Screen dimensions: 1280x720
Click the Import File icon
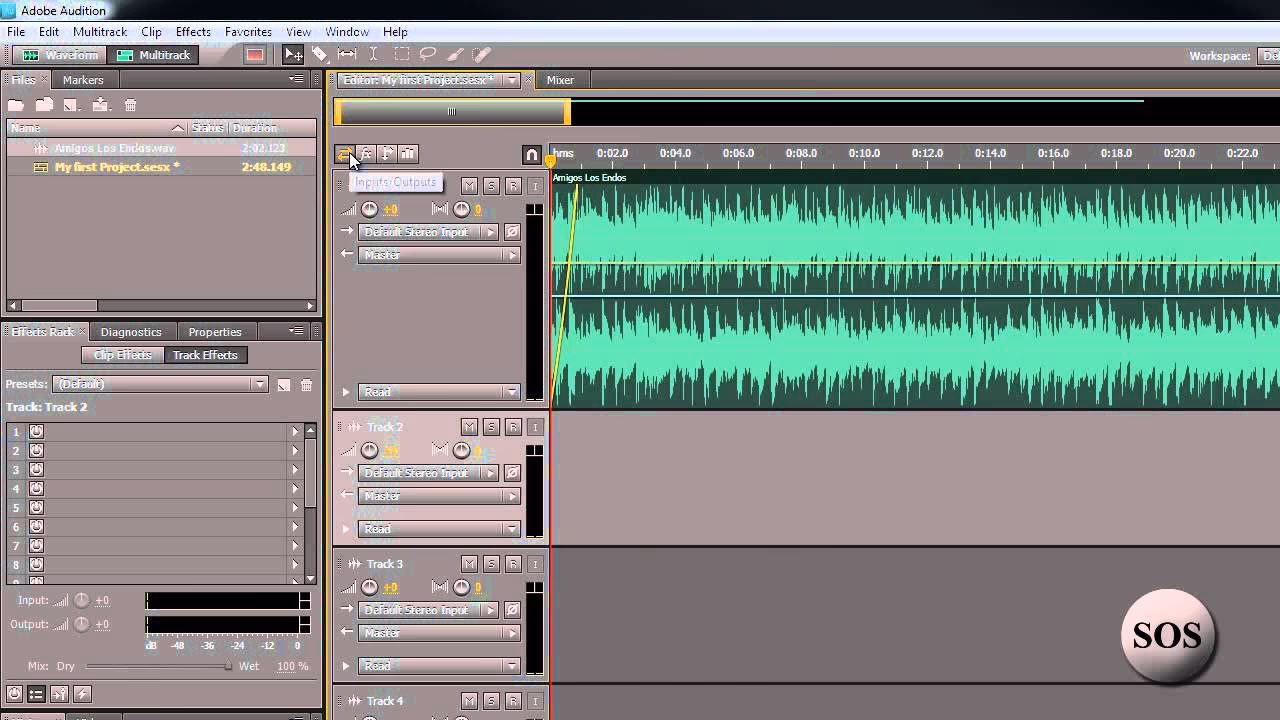(44, 105)
